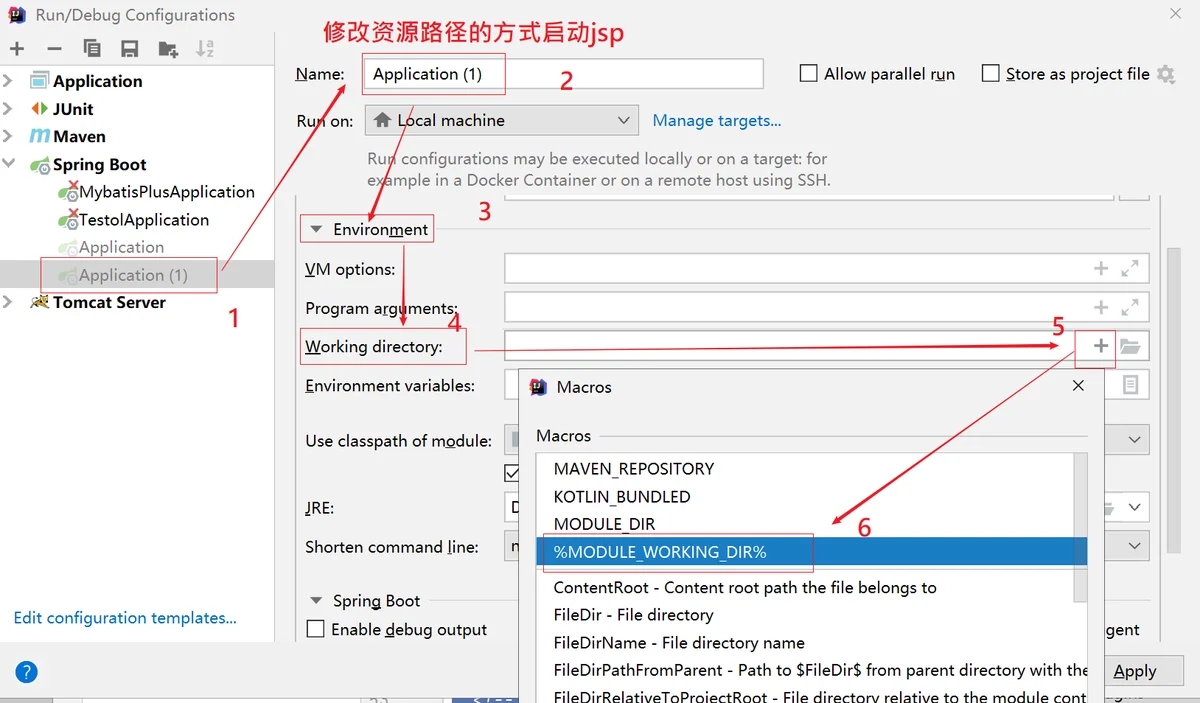Select MAVEN_REPOSITORY macro
Image resolution: width=1200 pixels, height=703 pixels.
click(x=634, y=469)
